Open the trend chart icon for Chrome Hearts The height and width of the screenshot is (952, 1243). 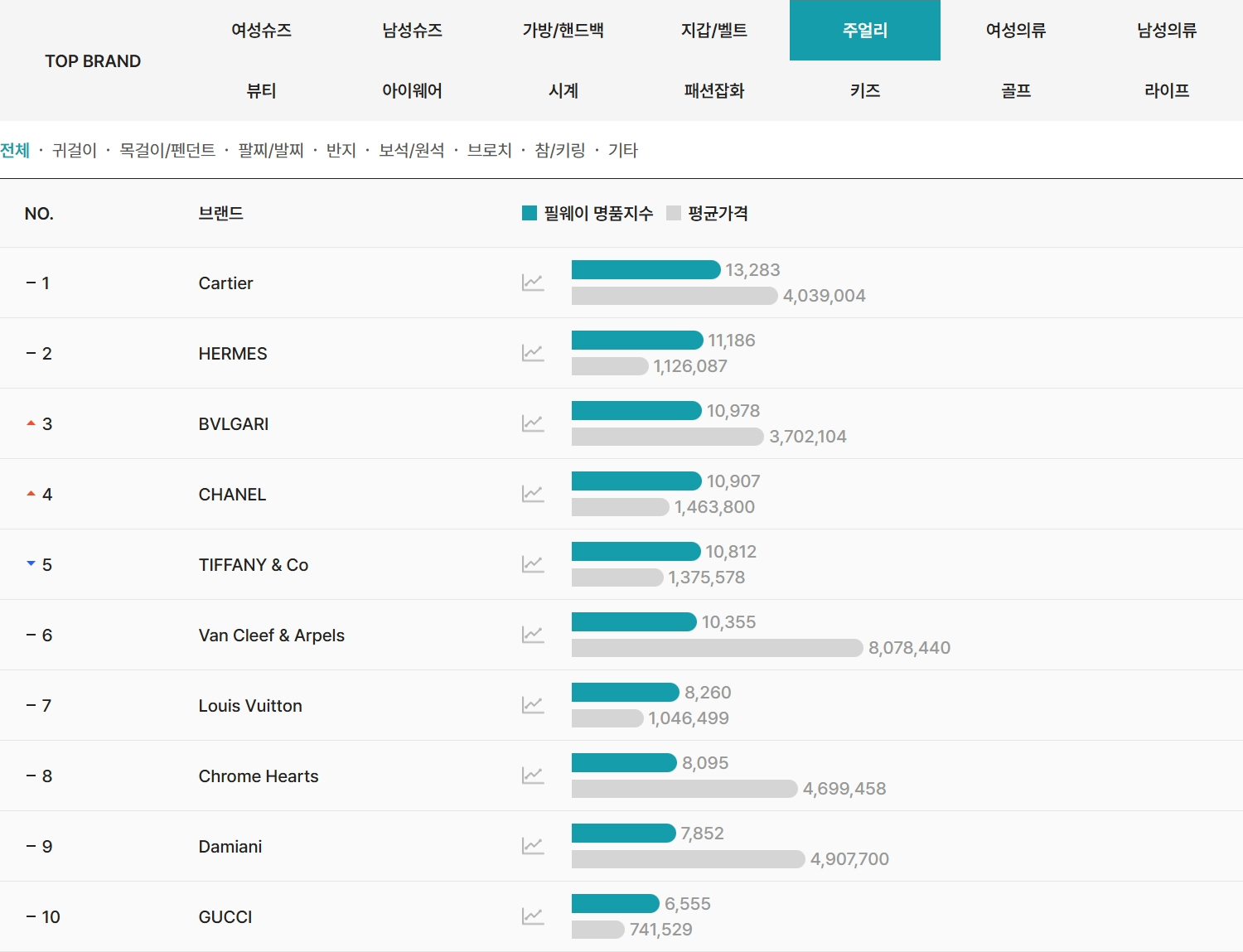click(533, 776)
